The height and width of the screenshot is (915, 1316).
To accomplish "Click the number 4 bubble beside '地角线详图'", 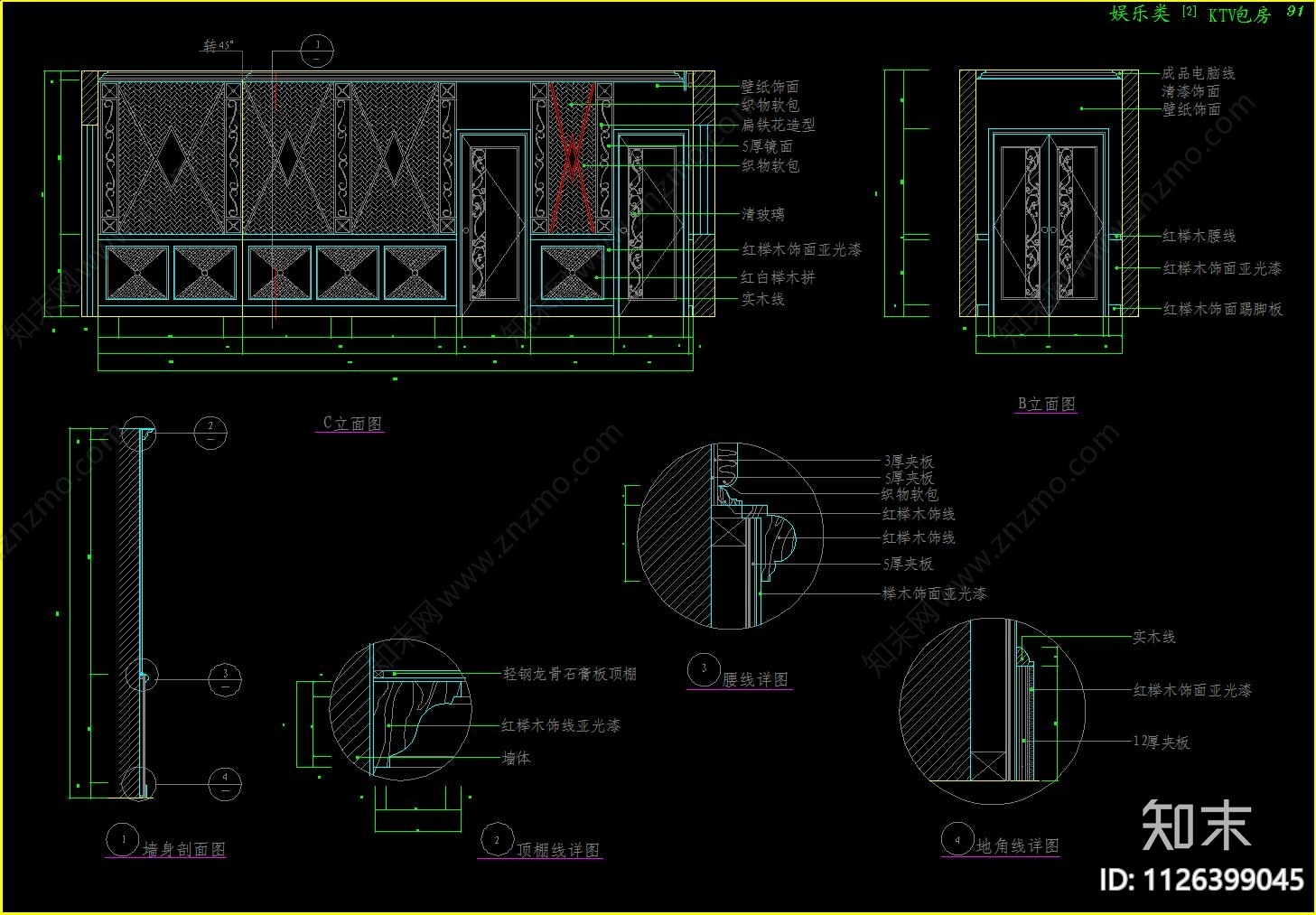I will (x=957, y=839).
